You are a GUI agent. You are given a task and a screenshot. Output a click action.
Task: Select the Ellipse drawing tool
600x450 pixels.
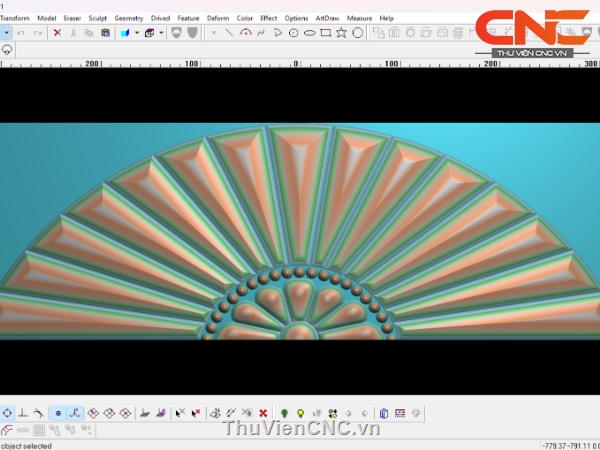coord(310,33)
